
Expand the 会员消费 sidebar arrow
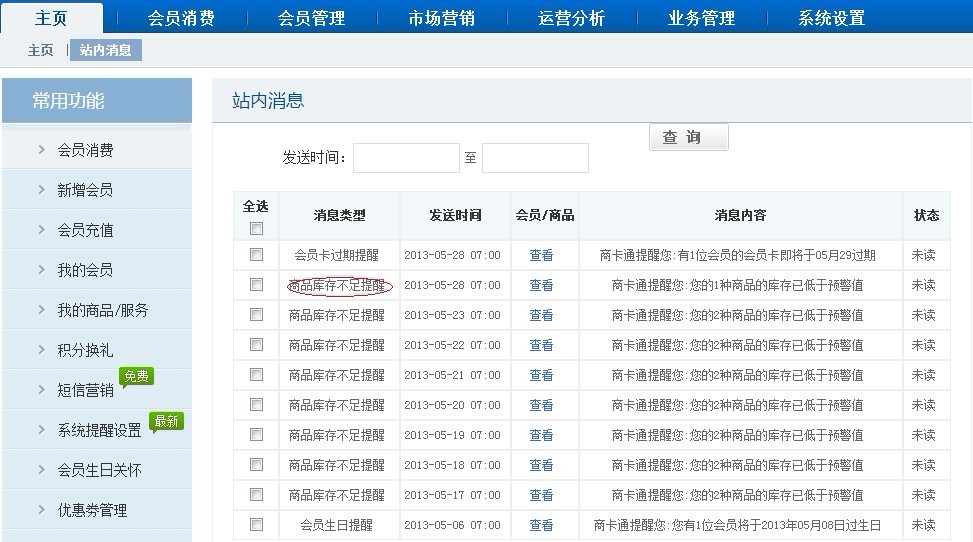click(42, 150)
